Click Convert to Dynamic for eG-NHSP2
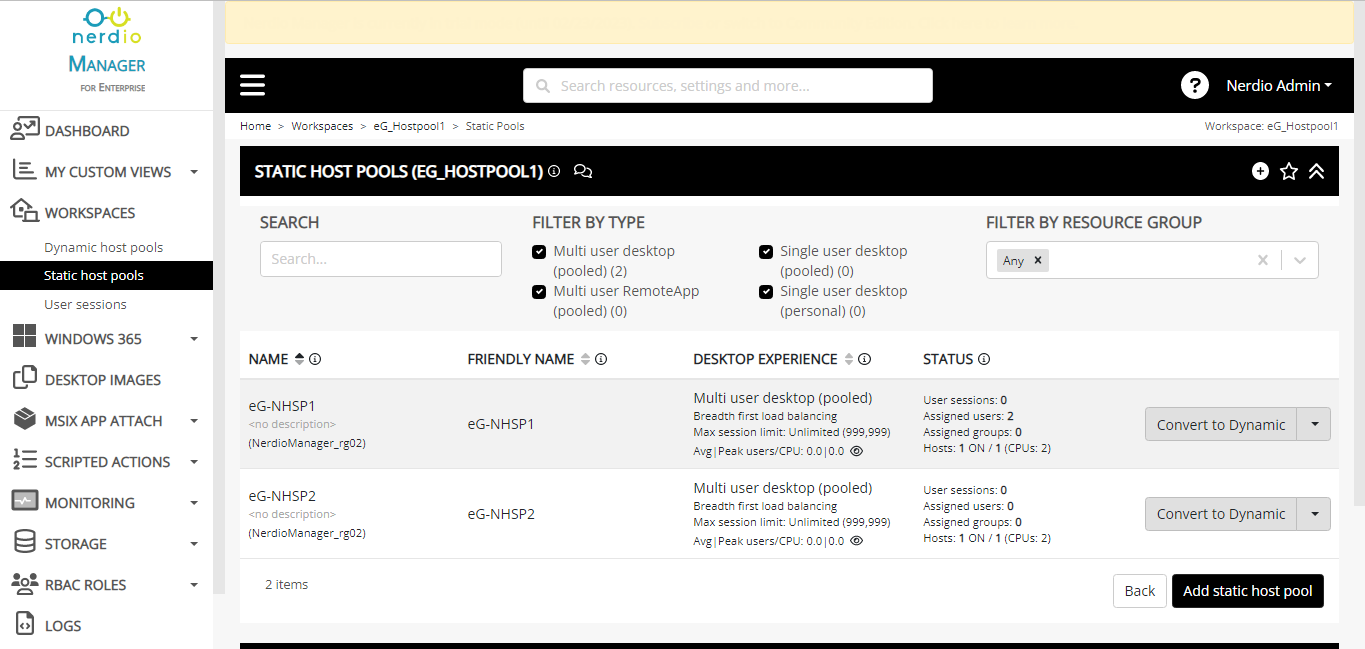The height and width of the screenshot is (649, 1365). (1221, 514)
